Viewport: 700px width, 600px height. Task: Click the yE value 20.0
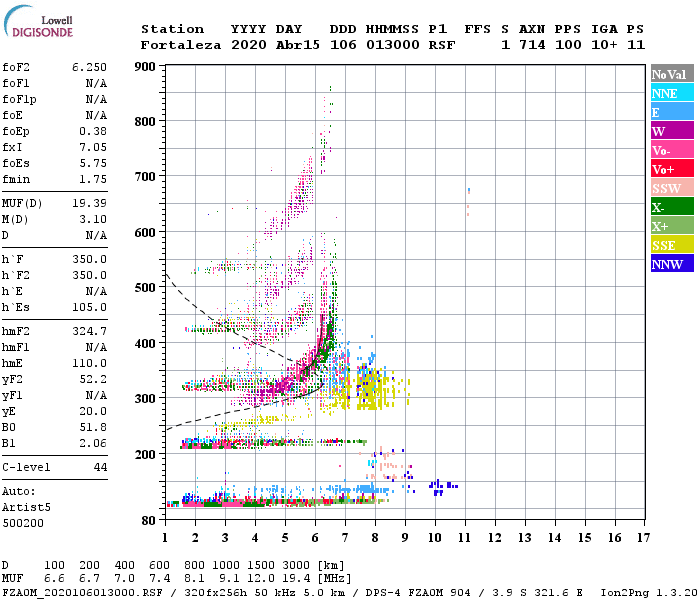93,412
